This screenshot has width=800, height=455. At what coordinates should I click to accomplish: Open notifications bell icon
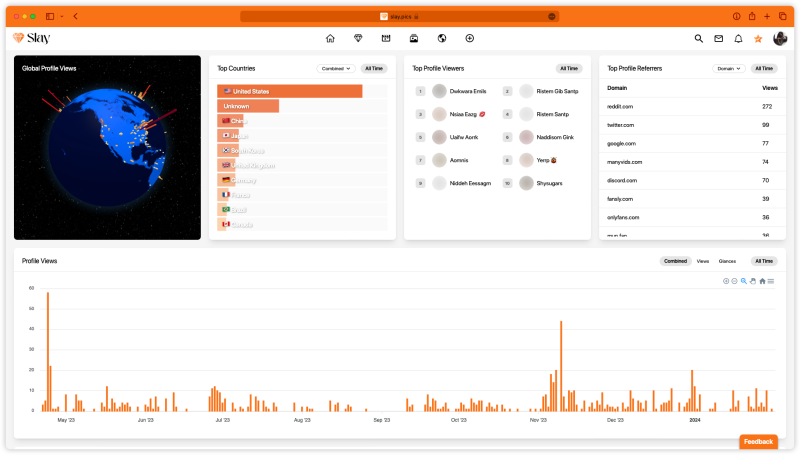tap(738, 38)
